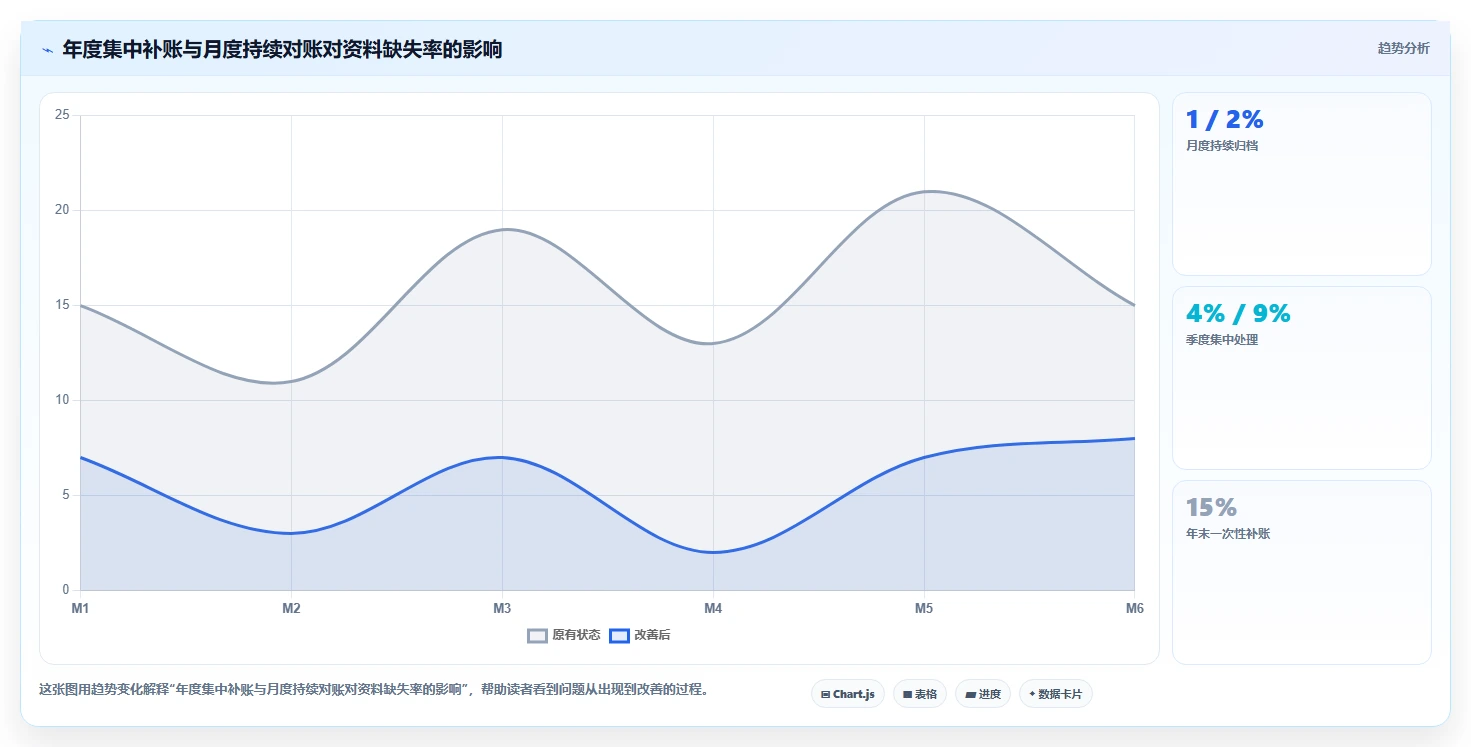
Task: Click the M4 x-axis label
Action: click(x=713, y=608)
